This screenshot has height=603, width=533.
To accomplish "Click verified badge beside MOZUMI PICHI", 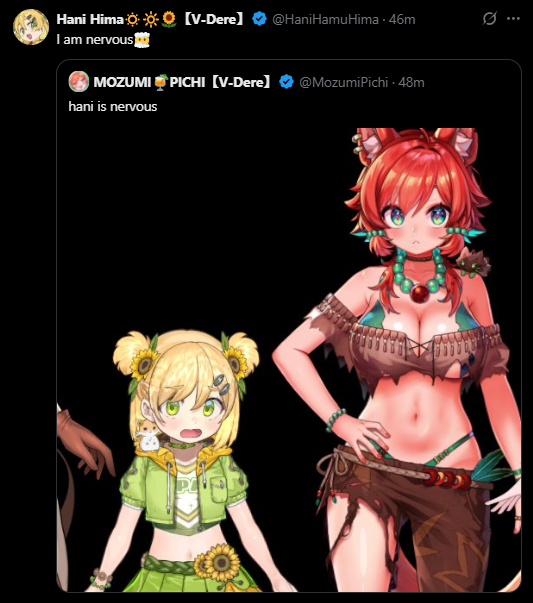I will pyautogui.click(x=286, y=82).
